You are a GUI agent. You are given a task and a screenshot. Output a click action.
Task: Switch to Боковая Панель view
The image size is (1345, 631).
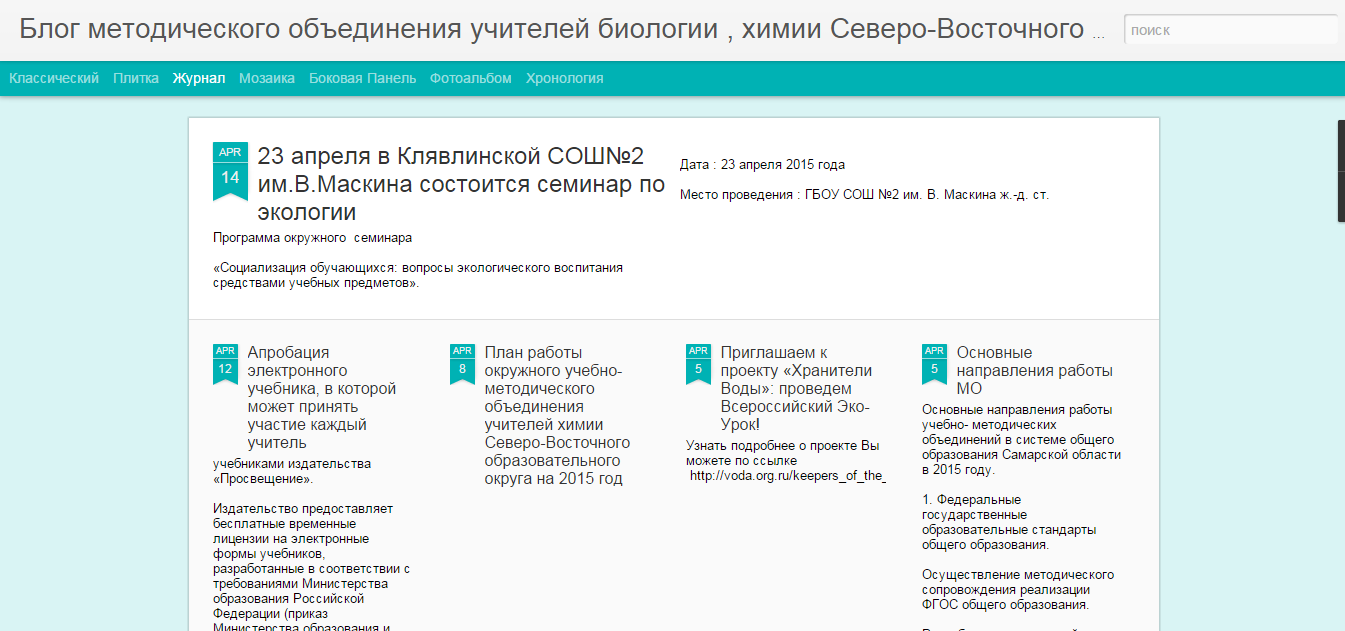362,76
